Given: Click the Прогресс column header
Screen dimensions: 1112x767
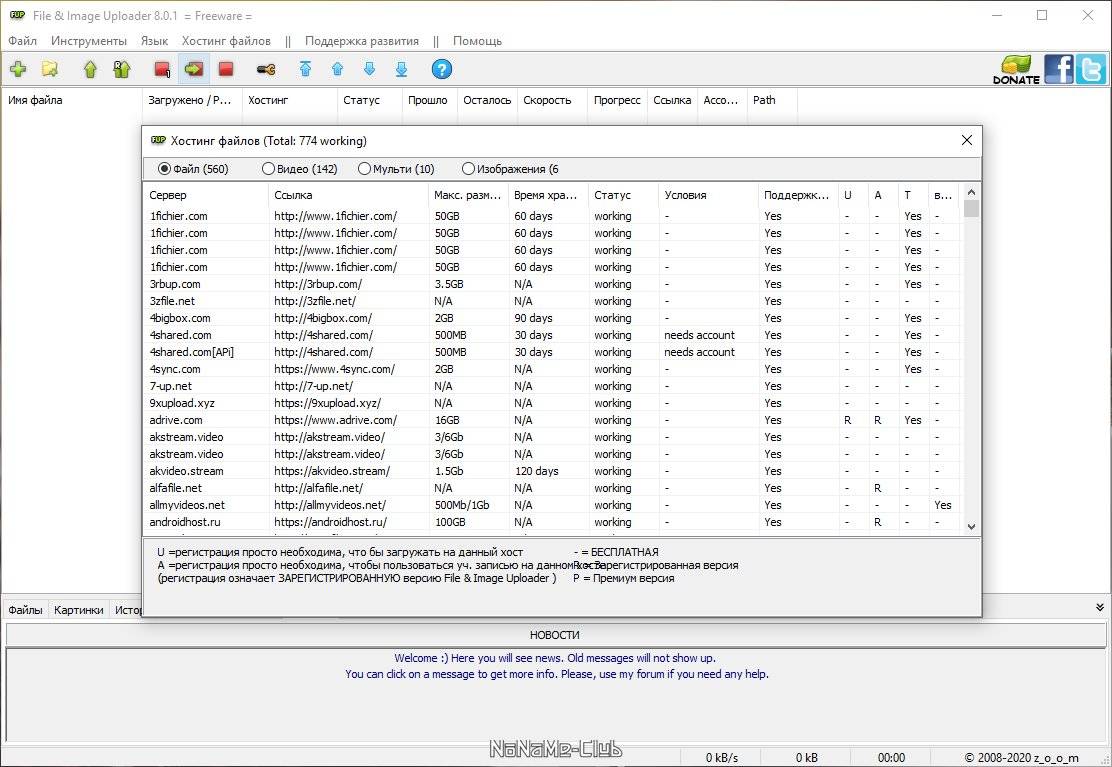Looking at the screenshot, I should (617, 100).
